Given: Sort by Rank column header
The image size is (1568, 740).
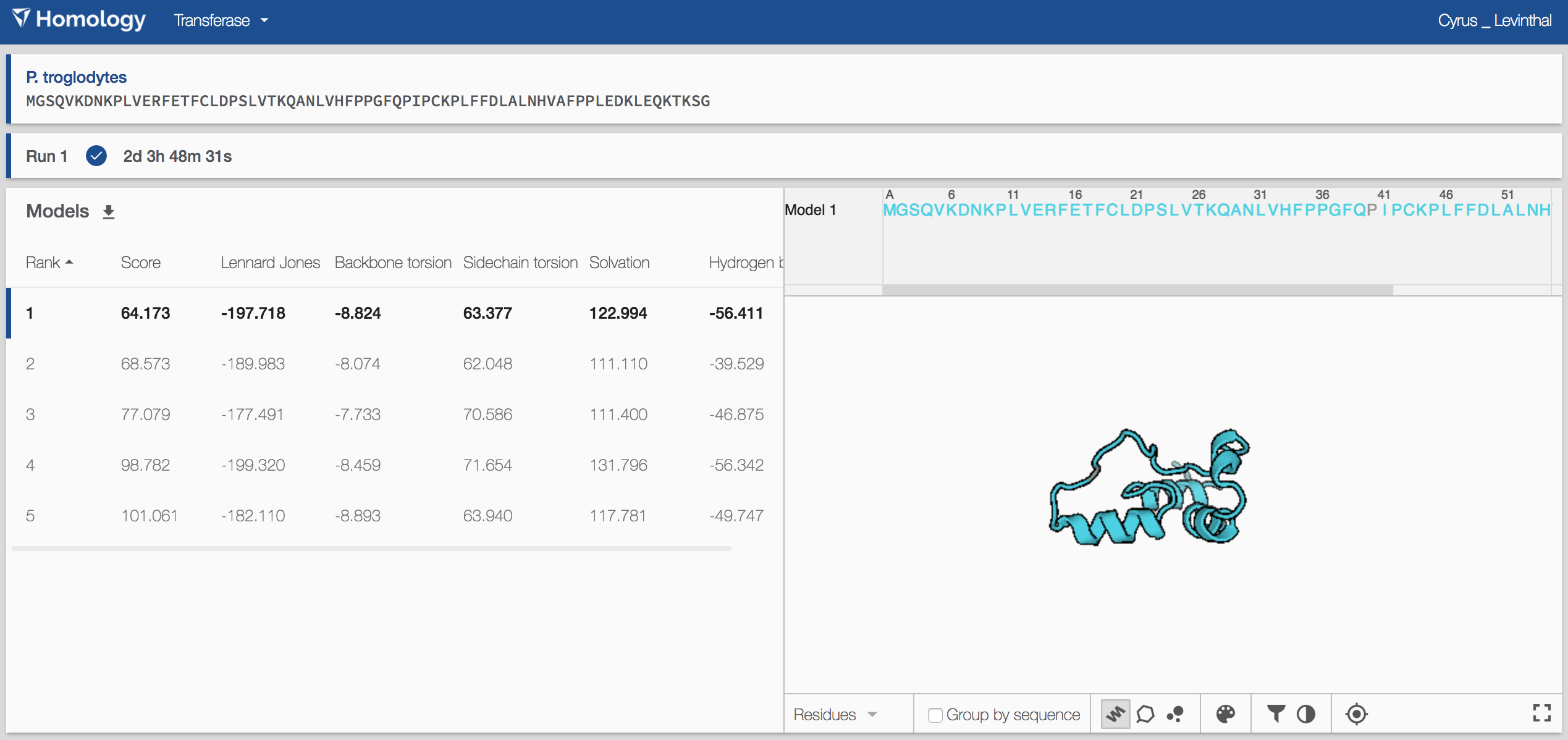Looking at the screenshot, I should pyautogui.click(x=49, y=263).
